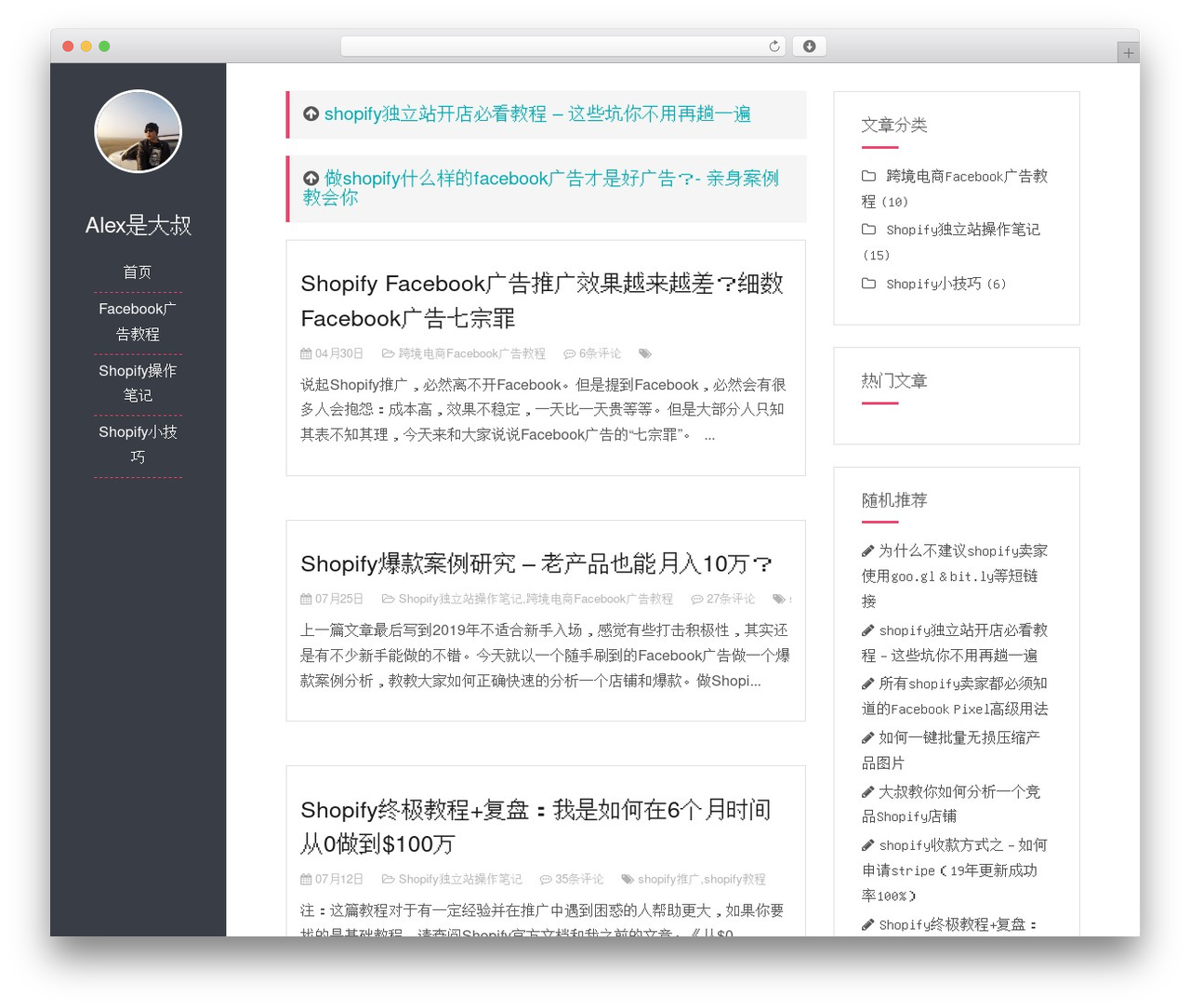Open 27条评论 comments link
The width and height of the screenshot is (1190, 1008).
coord(731,599)
